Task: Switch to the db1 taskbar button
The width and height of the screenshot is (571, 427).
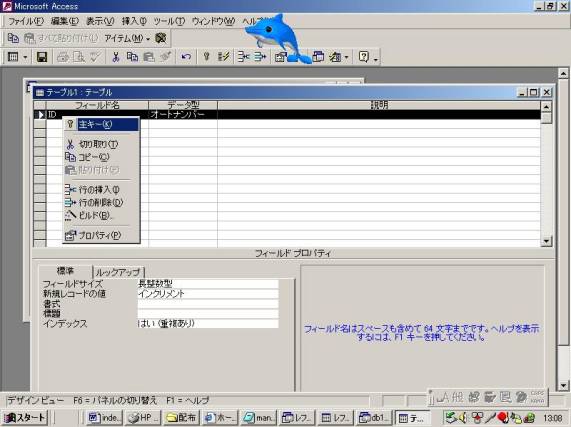Action: pyautogui.click(x=374, y=418)
